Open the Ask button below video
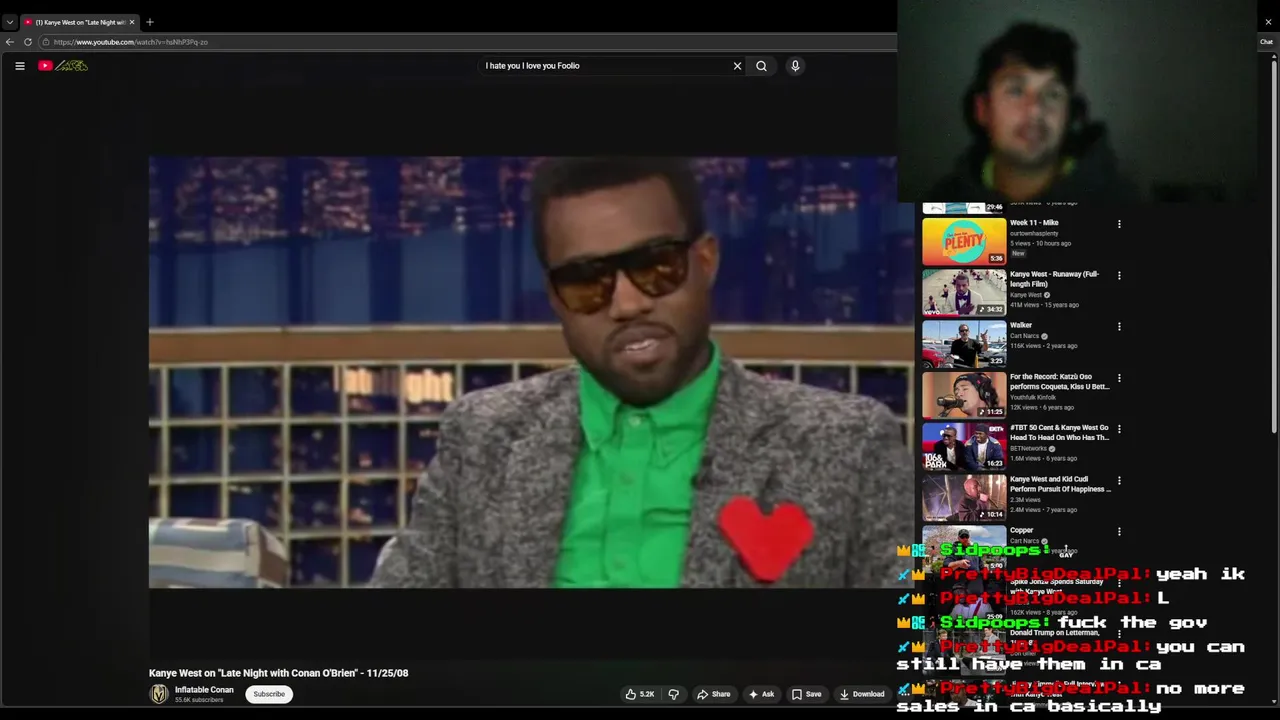The width and height of the screenshot is (1280, 720). tap(761, 694)
